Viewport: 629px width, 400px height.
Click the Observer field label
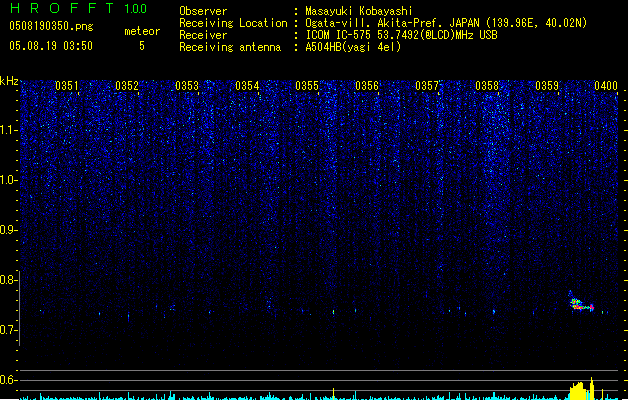203,11
